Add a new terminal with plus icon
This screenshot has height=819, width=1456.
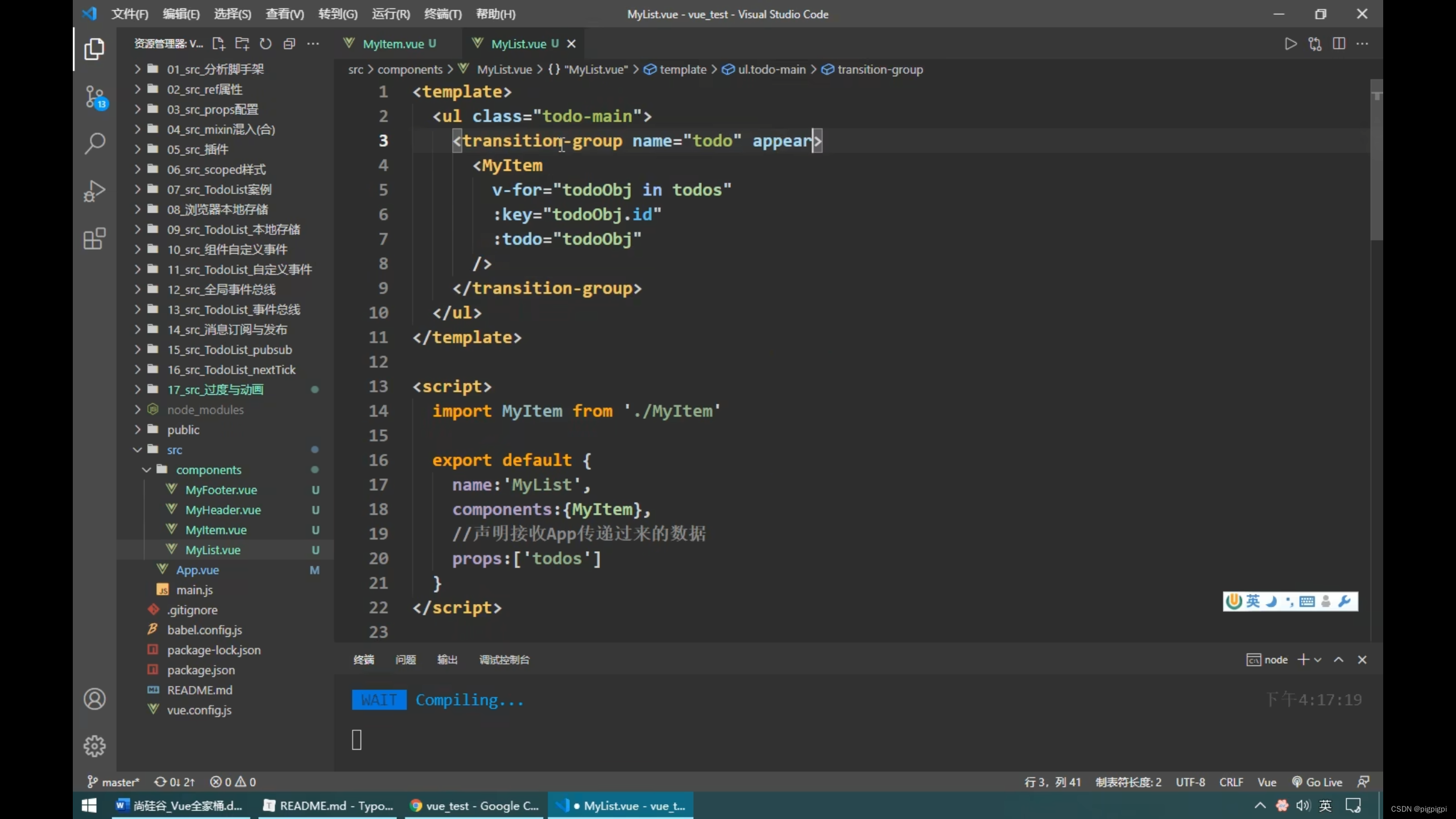coord(1303,660)
